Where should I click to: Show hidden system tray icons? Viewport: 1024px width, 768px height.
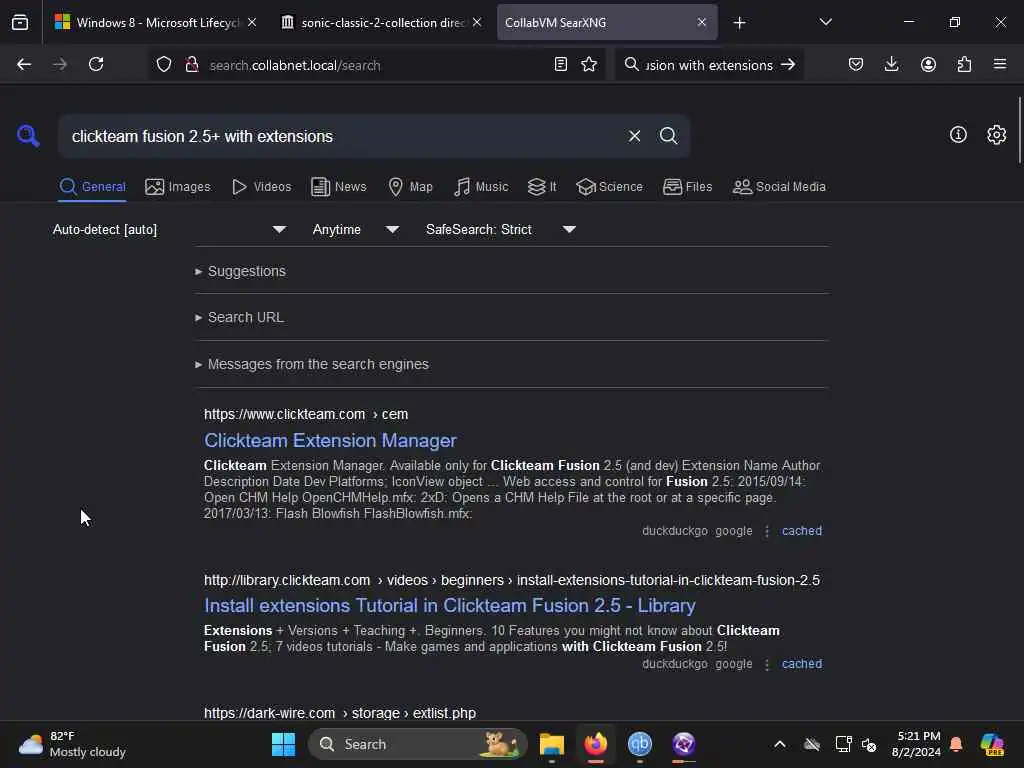pos(780,744)
